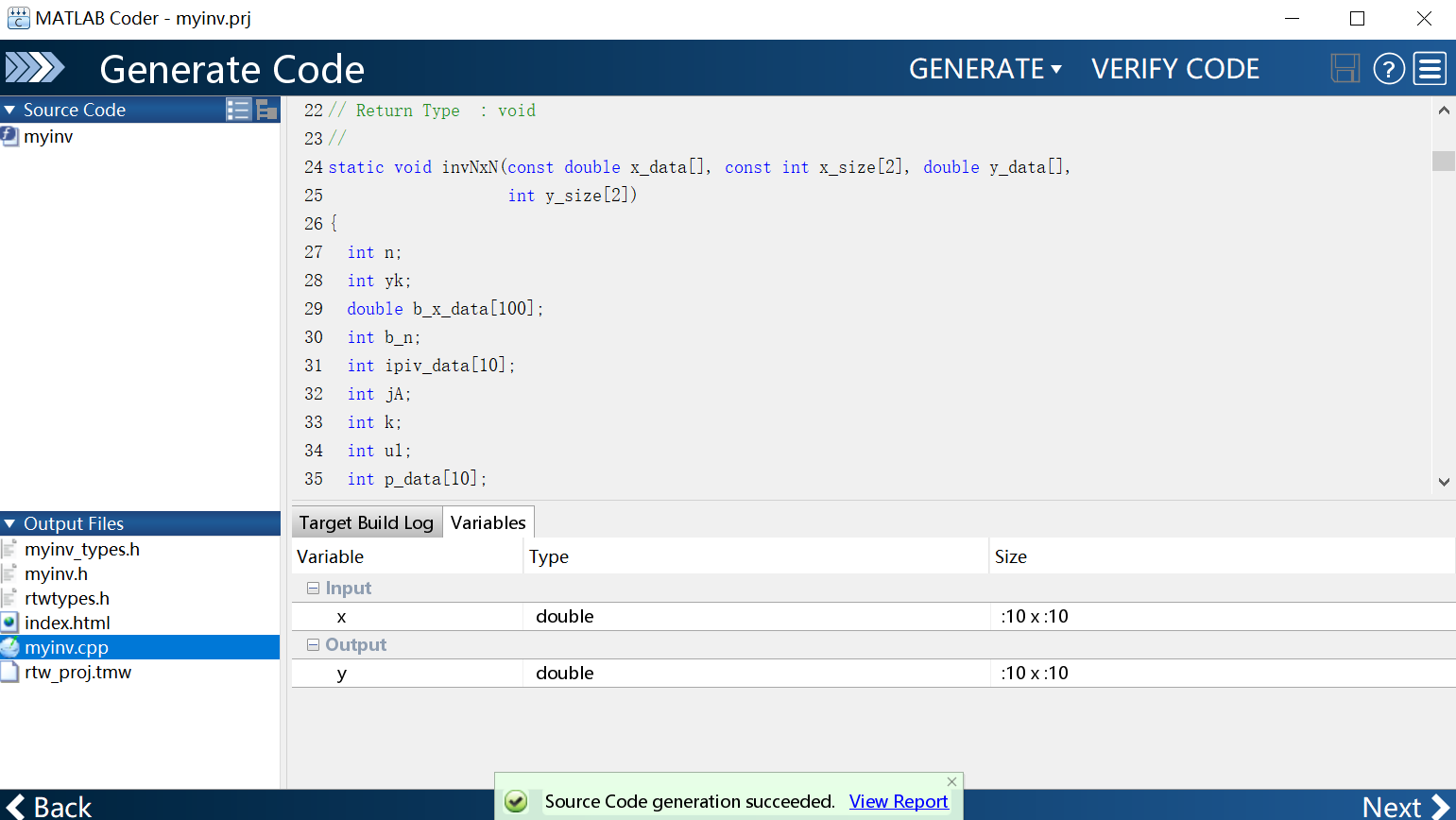Open the GENERATE dropdown menu
The height and width of the screenshot is (820, 1456).
(985, 69)
